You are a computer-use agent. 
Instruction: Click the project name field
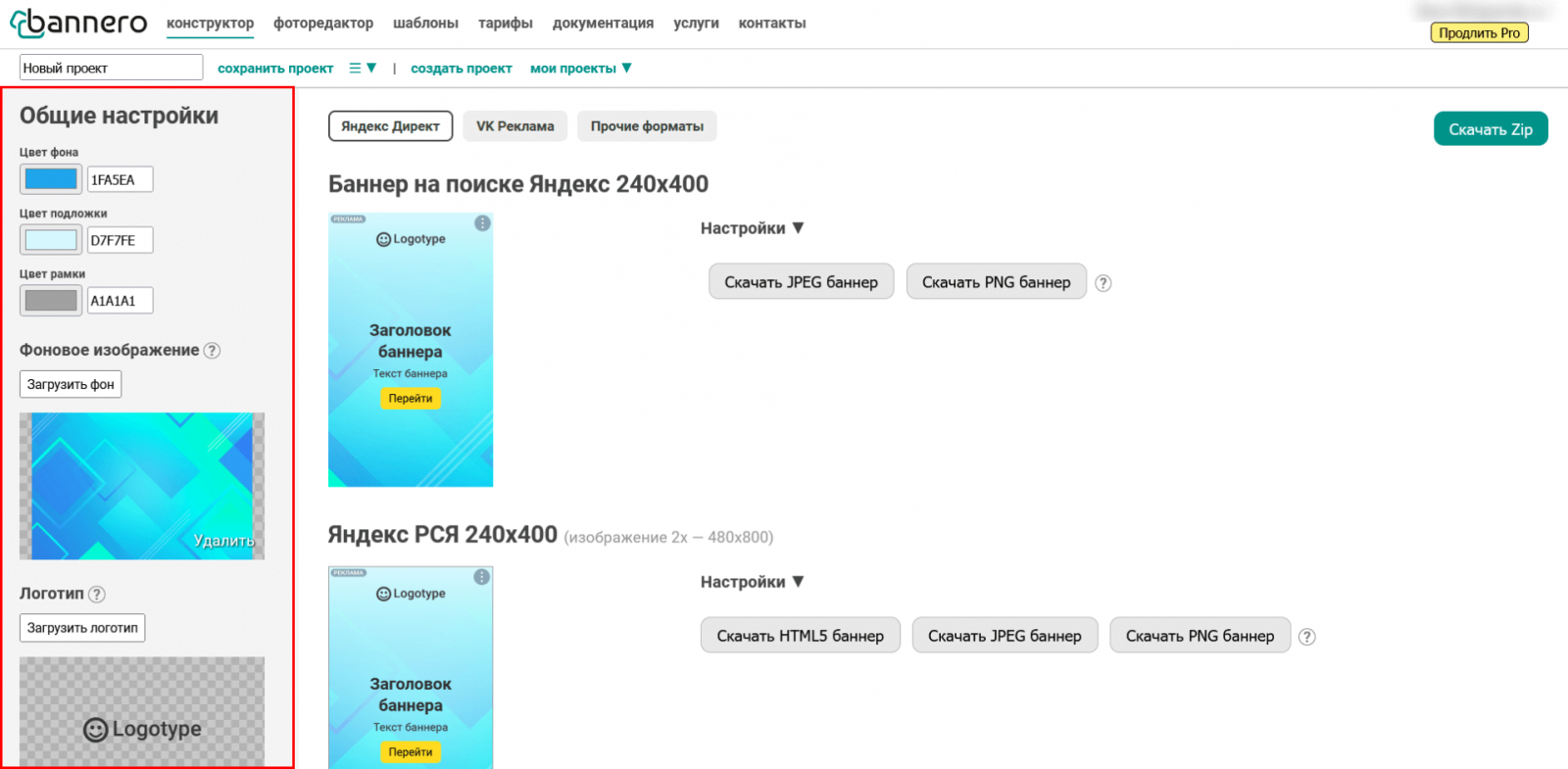pyautogui.click(x=111, y=68)
